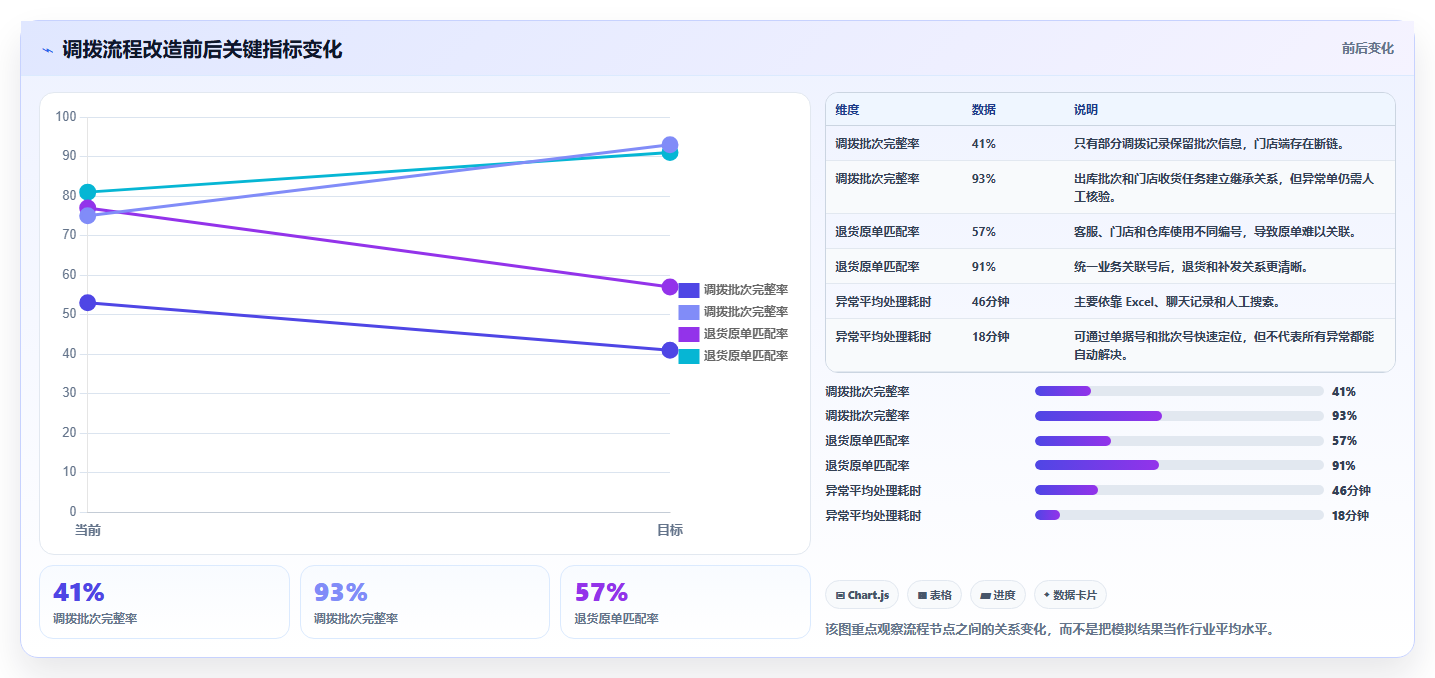Click the dark blue data point at 目标
Screen dimensions: 1435x678
click(670, 350)
